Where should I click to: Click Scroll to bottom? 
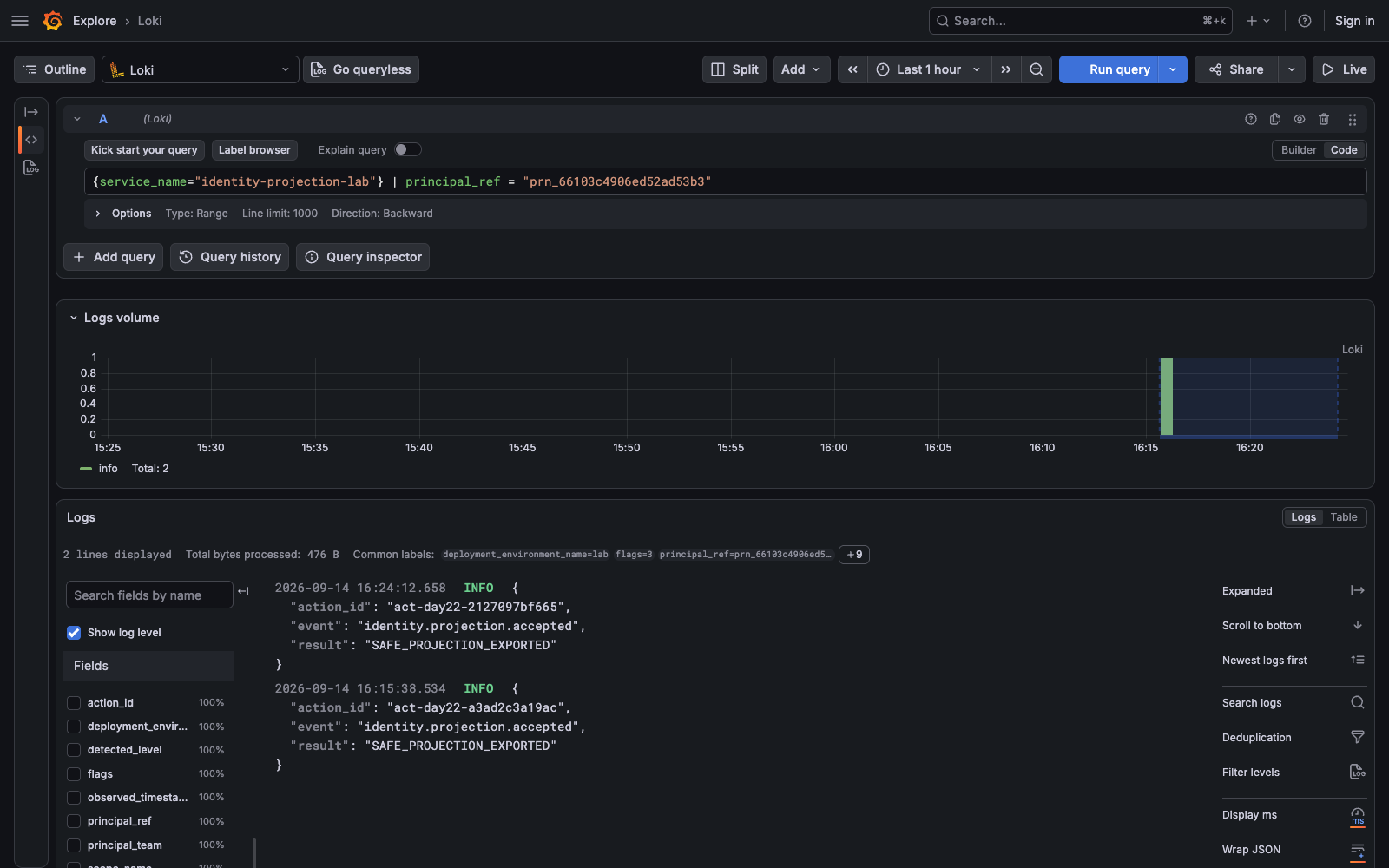coord(1293,626)
